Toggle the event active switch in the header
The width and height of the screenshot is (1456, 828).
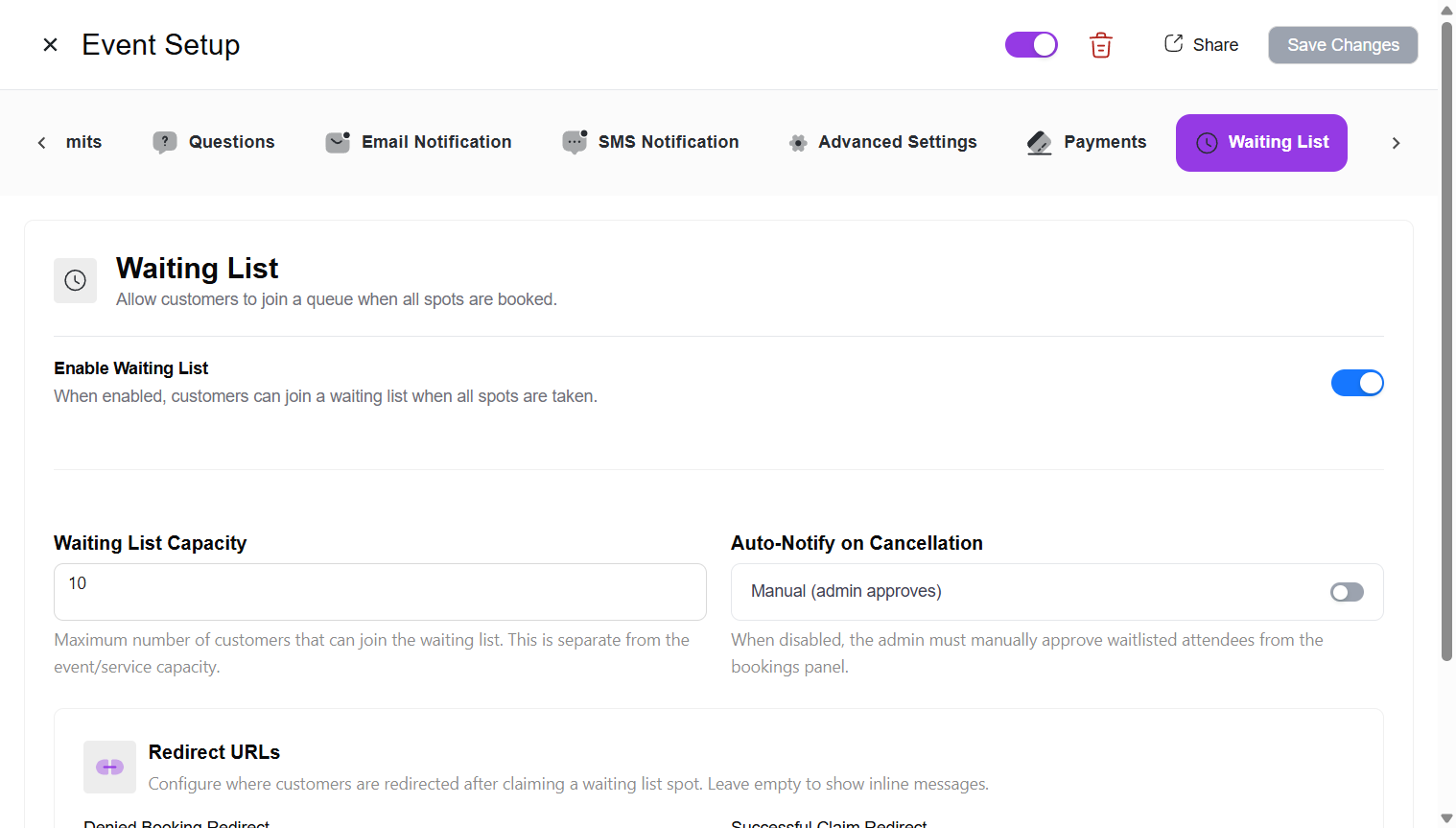click(1031, 44)
